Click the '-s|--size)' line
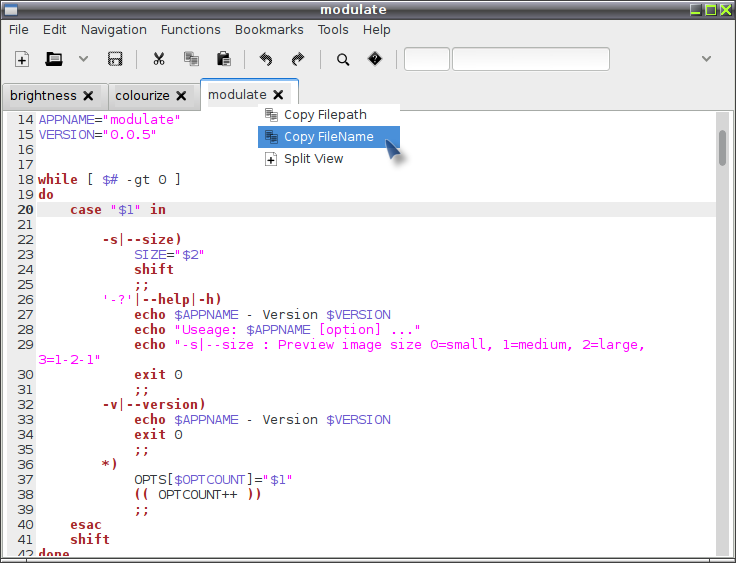This screenshot has height=563, width=736. 142,239
